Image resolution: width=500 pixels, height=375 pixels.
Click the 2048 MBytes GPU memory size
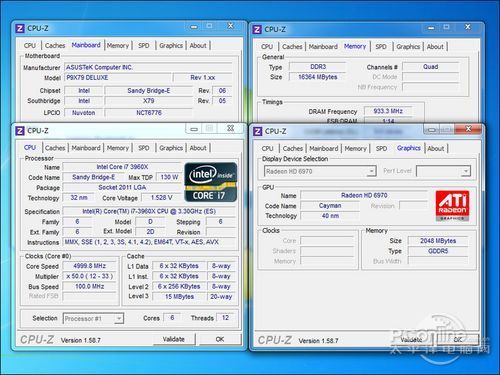tap(438, 241)
